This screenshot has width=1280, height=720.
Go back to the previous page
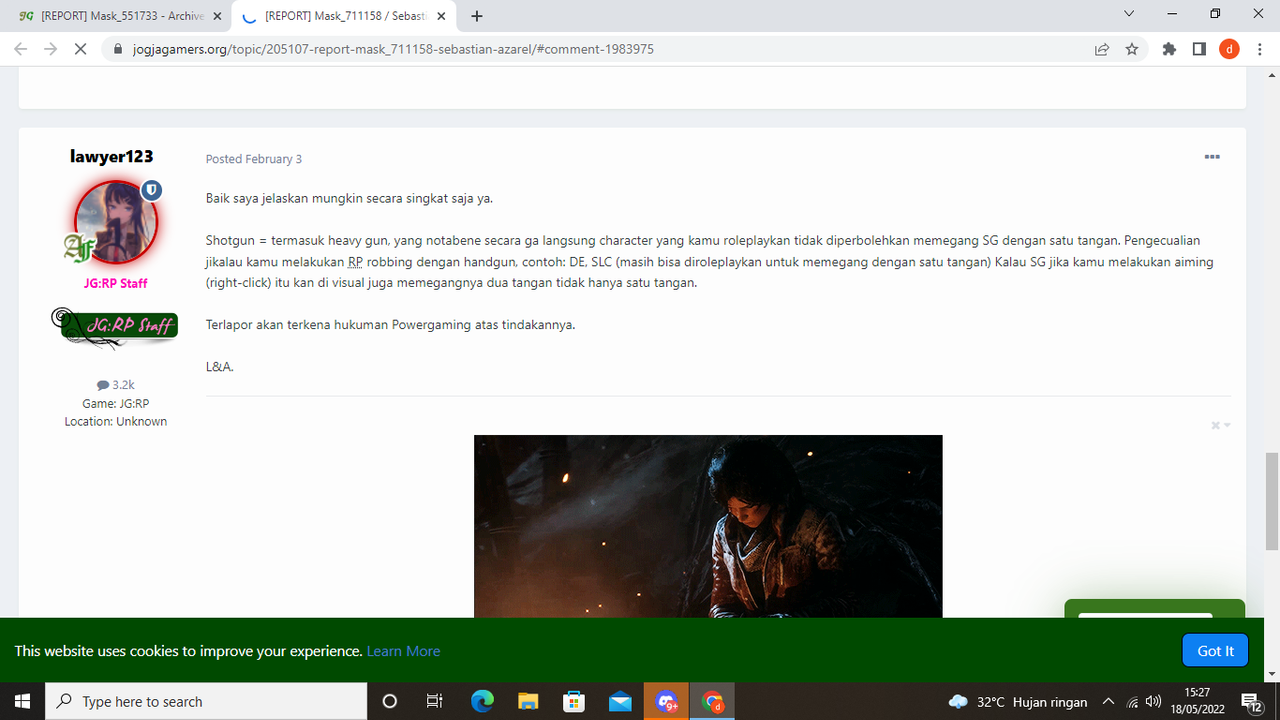[x=21, y=48]
